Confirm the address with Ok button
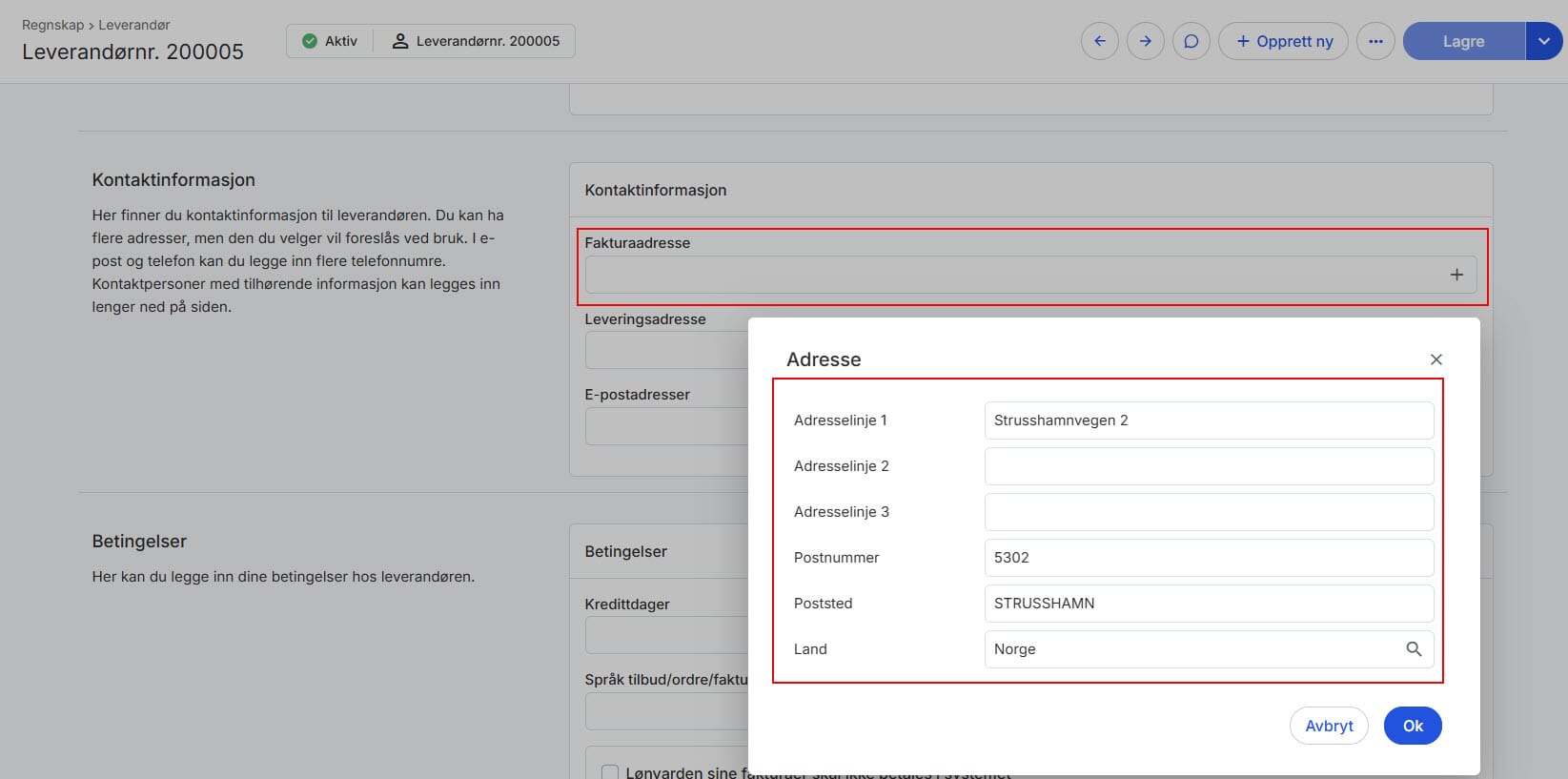 point(1413,726)
